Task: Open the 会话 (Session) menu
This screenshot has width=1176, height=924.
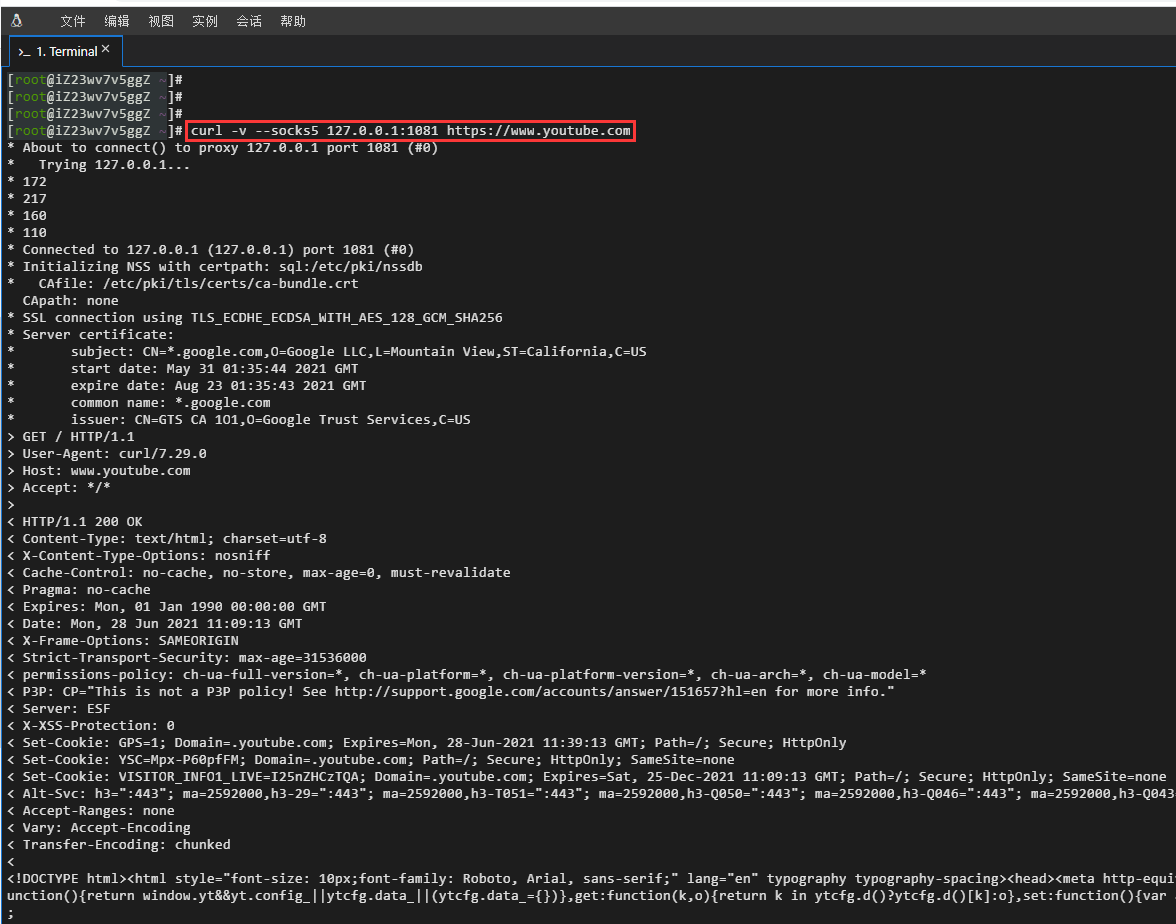Action: [249, 21]
